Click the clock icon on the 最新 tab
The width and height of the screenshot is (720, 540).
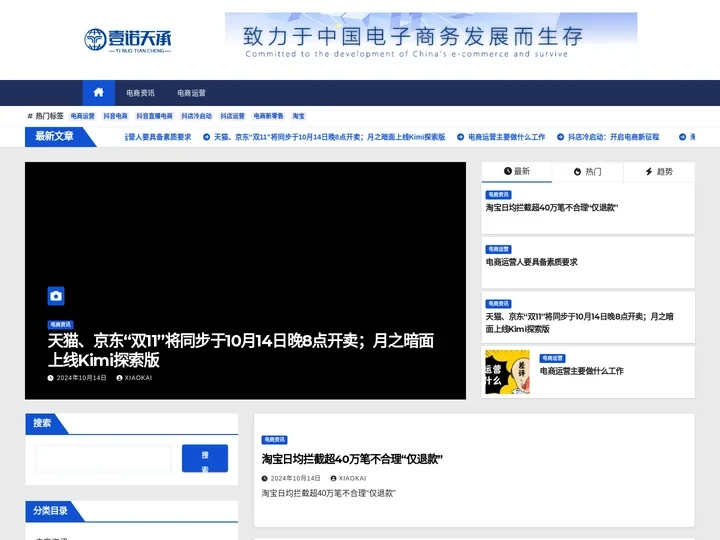click(507, 171)
